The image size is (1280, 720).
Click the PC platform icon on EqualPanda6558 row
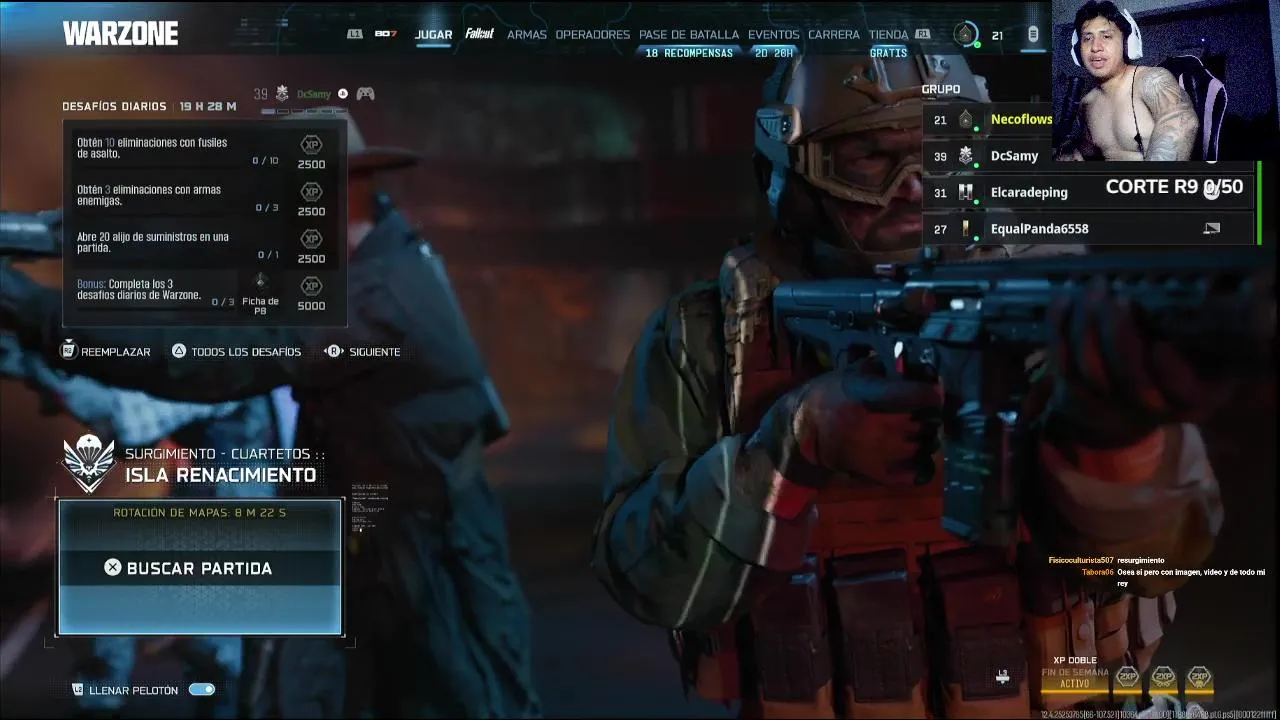click(x=1211, y=228)
